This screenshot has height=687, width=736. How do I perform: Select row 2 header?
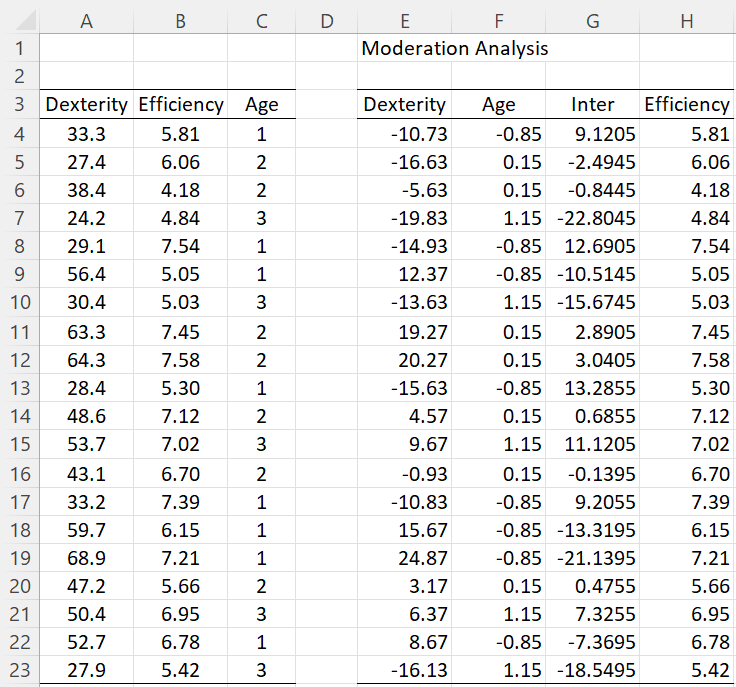[x=20, y=76]
